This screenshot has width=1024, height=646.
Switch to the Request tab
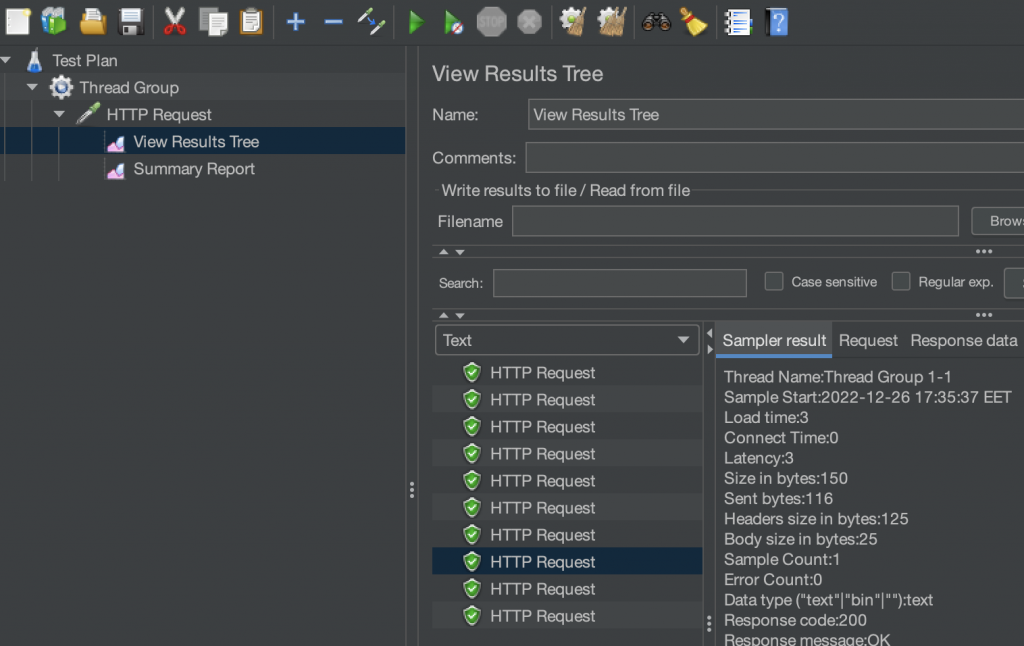868,341
